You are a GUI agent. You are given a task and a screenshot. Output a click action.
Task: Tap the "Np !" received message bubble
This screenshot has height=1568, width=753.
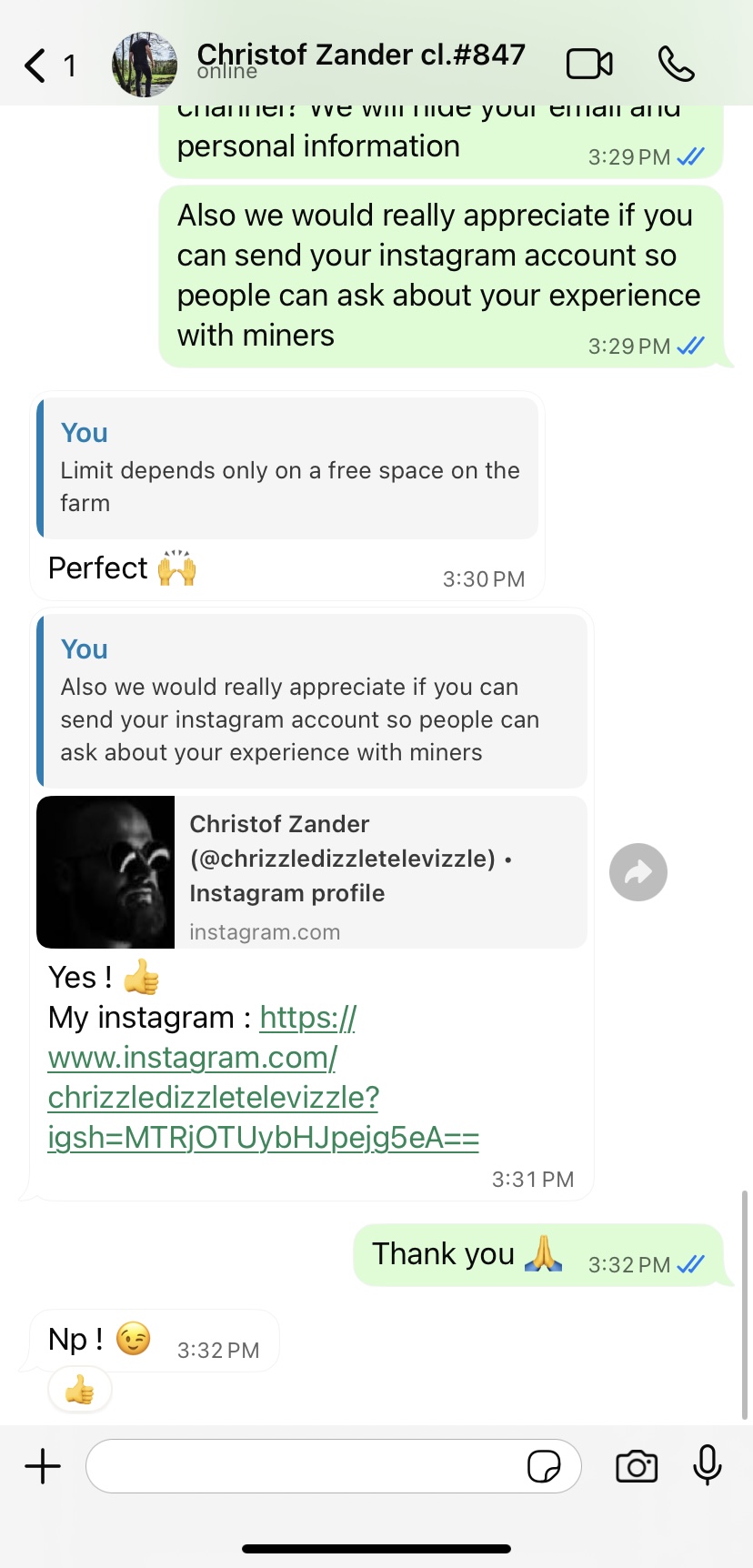pyautogui.click(x=76, y=1340)
